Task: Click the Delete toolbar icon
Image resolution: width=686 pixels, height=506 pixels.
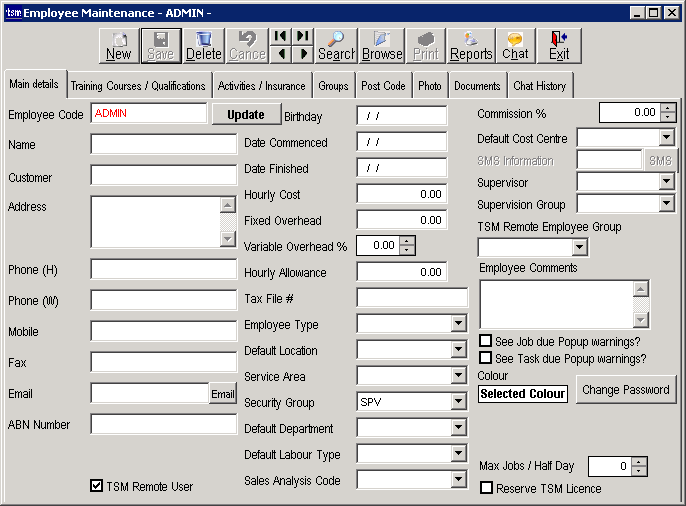Action: point(204,45)
